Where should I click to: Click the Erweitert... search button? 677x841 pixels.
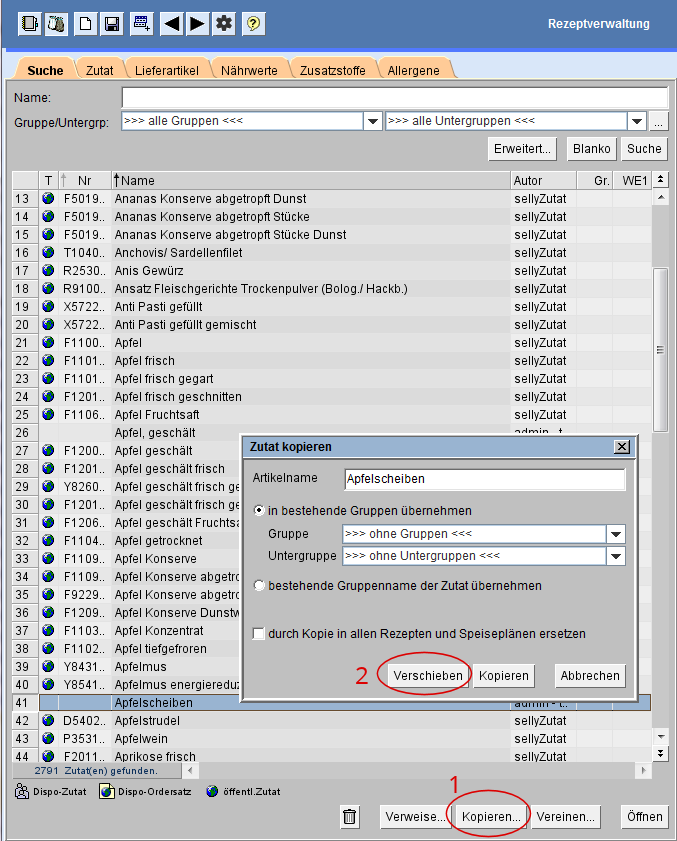[x=522, y=149]
